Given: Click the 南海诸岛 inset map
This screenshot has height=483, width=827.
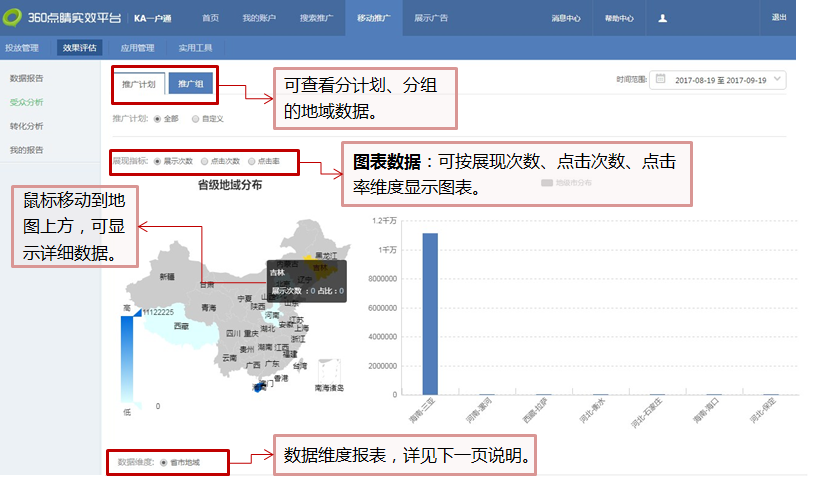Looking at the screenshot, I should coord(329,376).
